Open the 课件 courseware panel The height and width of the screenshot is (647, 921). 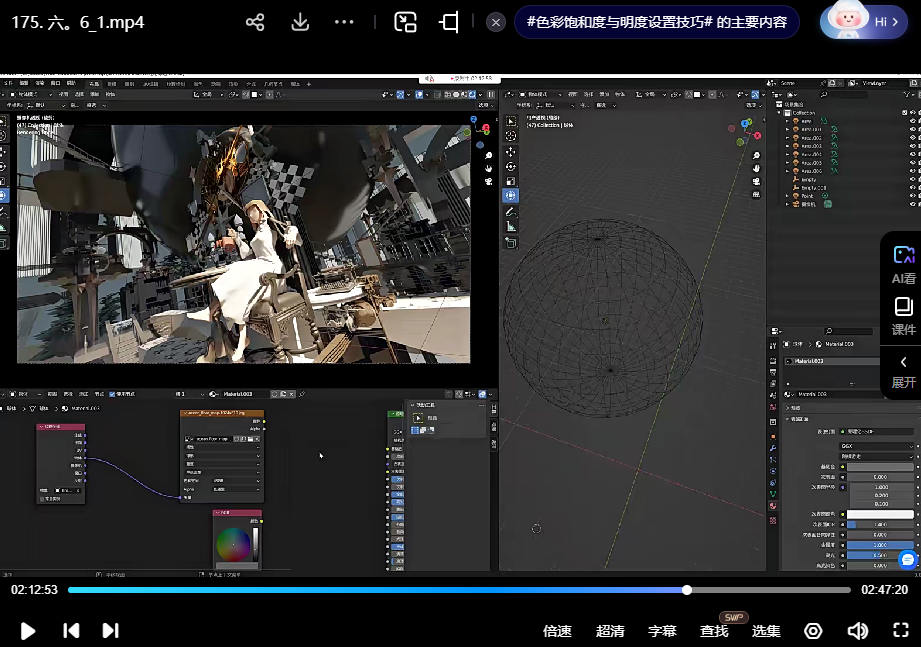[x=904, y=315]
